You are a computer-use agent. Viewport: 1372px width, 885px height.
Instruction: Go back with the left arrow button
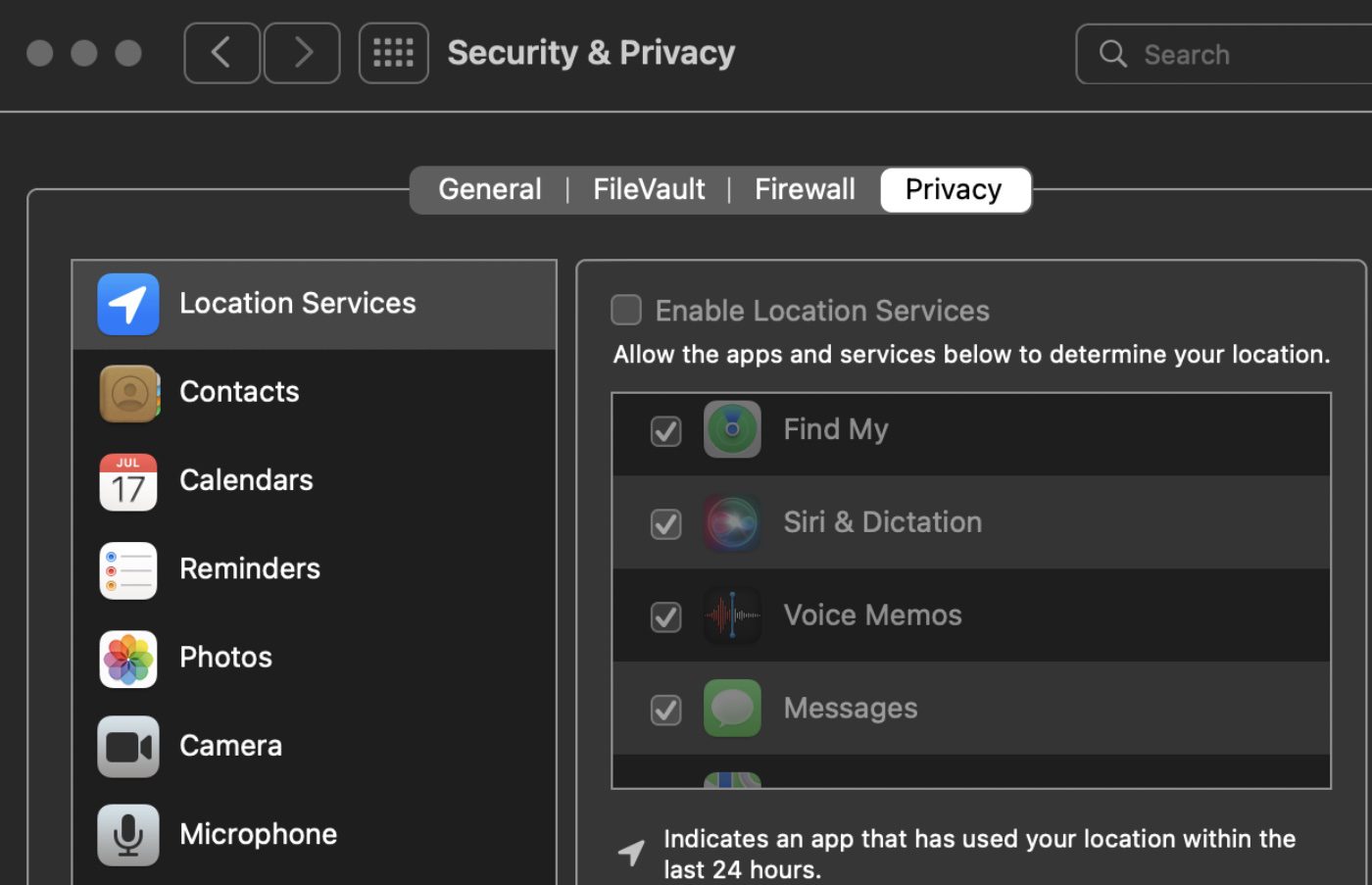pyautogui.click(x=221, y=53)
